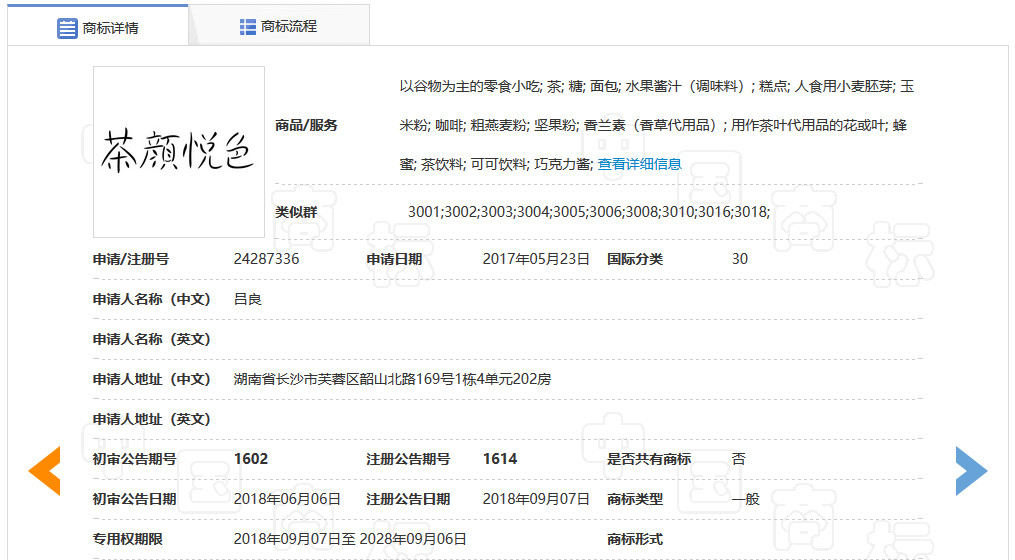Click the 注册公告日期 label

point(408,499)
